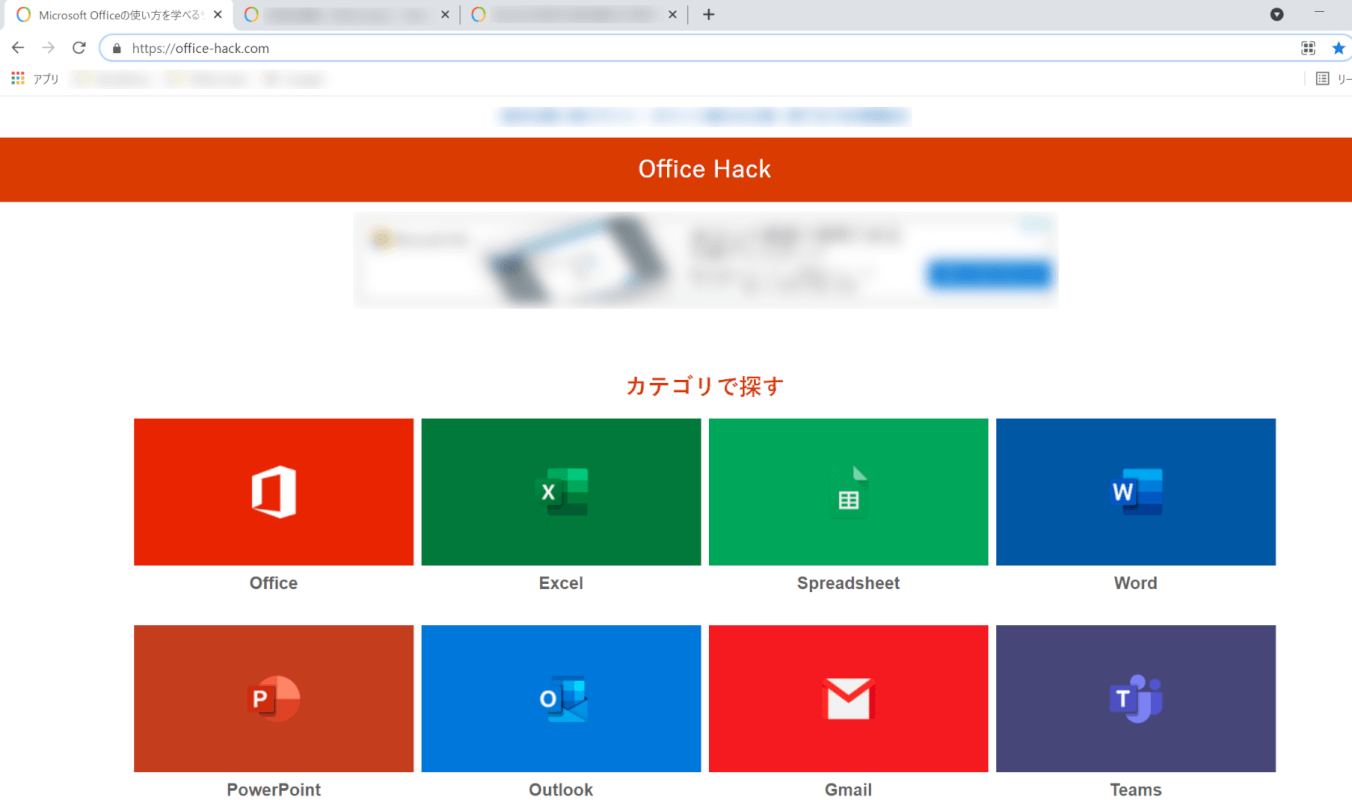Click the Spreadsheet text label
This screenshot has width=1352, height=800.
pos(848,583)
